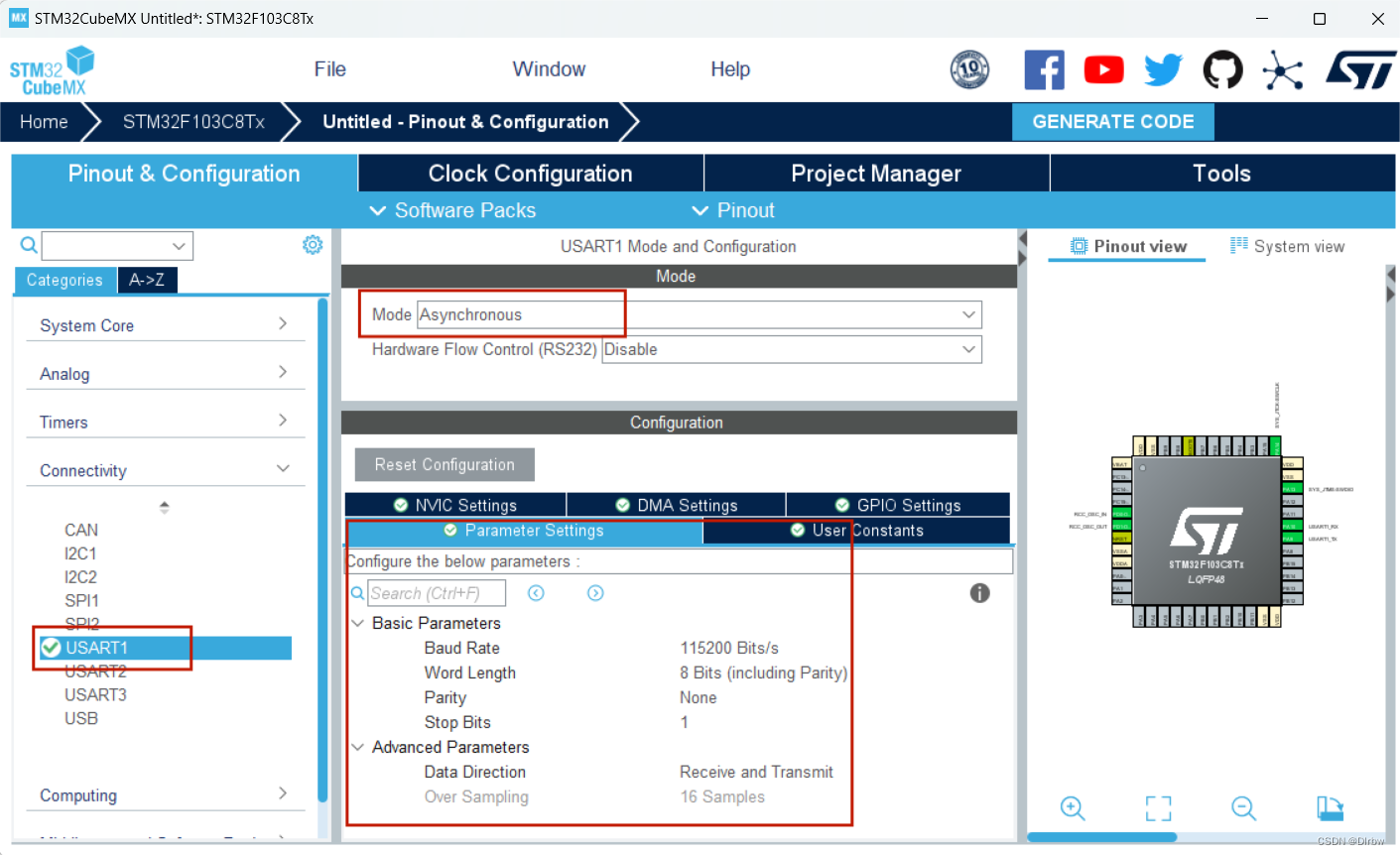The image size is (1400, 855).
Task: Open NVIC Settings tab
Action: (x=455, y=505)
